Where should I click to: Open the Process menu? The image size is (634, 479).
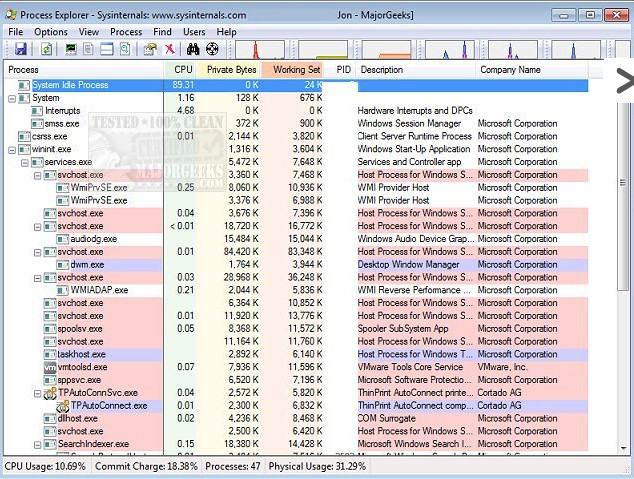(126, 32)
